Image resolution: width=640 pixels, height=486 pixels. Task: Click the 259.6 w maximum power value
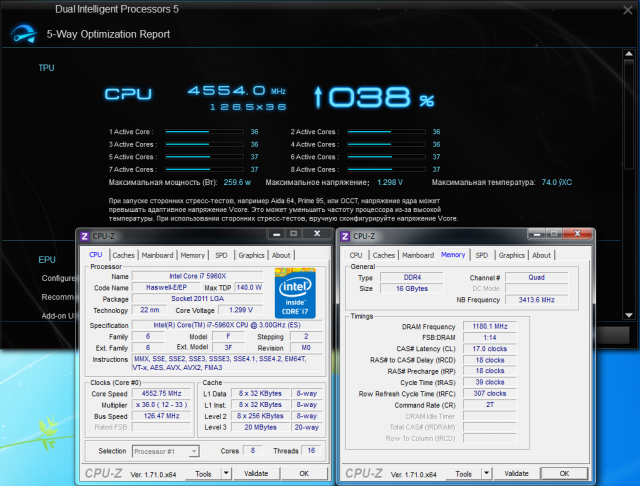(x=237, y=182)
